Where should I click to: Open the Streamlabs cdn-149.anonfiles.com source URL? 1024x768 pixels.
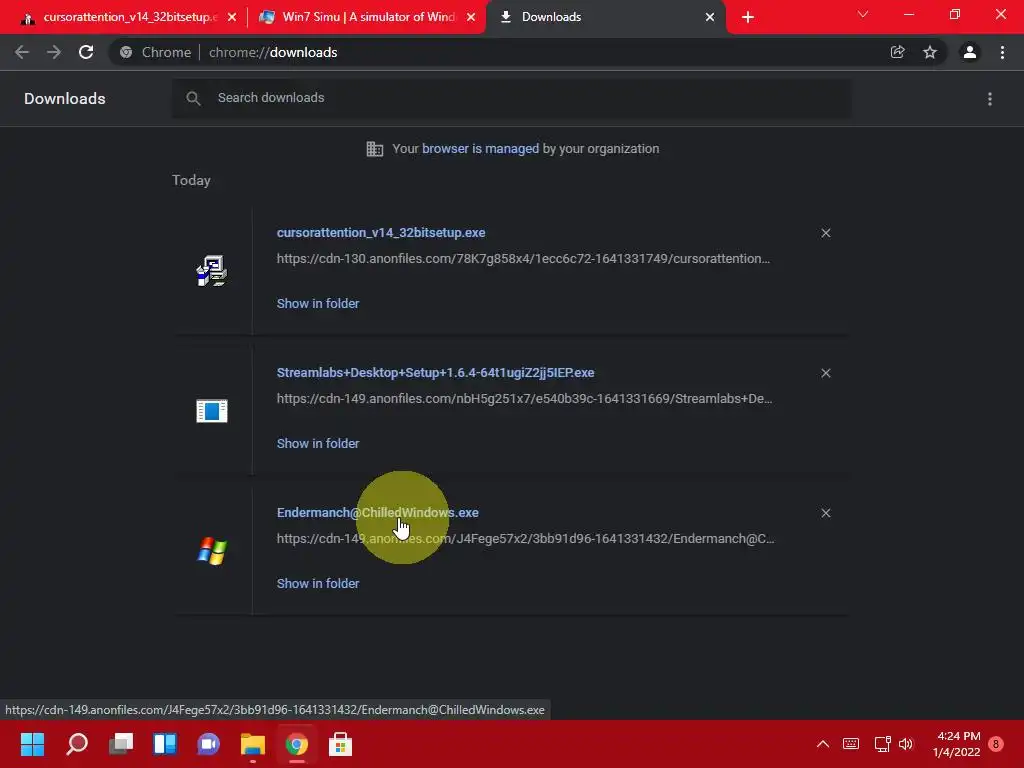[524, 398]
